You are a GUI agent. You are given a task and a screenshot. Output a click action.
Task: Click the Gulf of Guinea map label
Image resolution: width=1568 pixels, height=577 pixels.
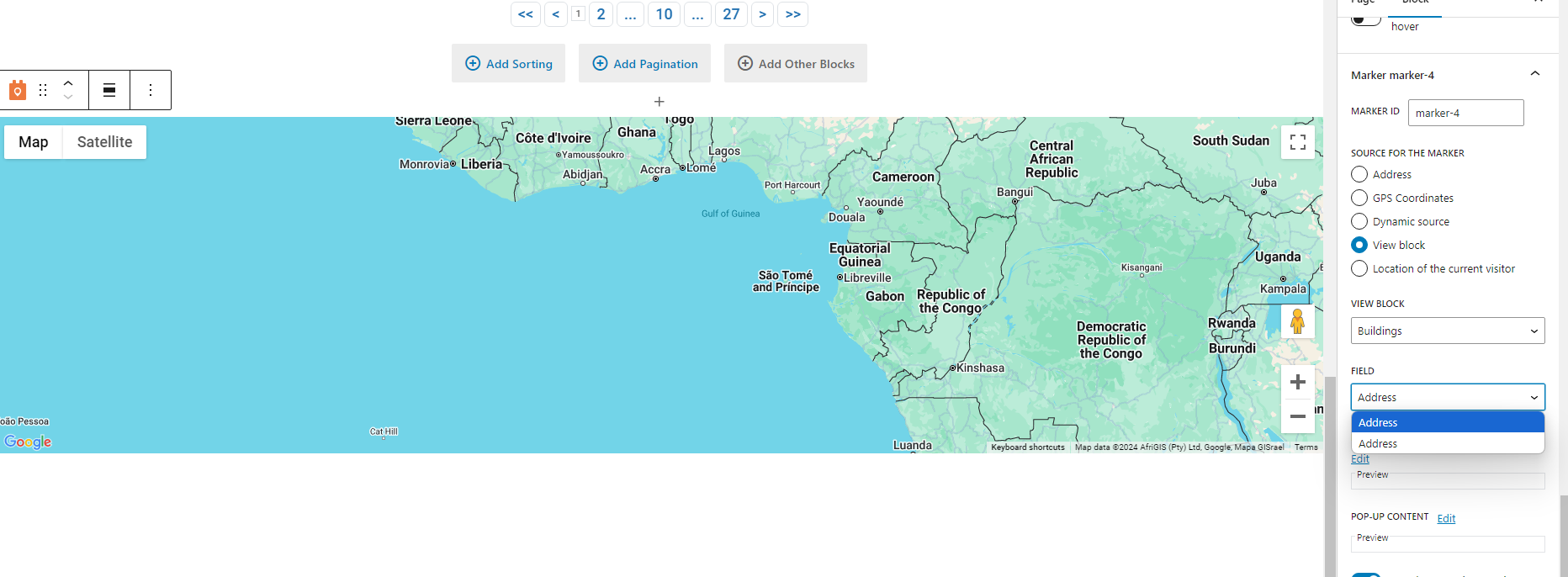click(x=730, y=214)
